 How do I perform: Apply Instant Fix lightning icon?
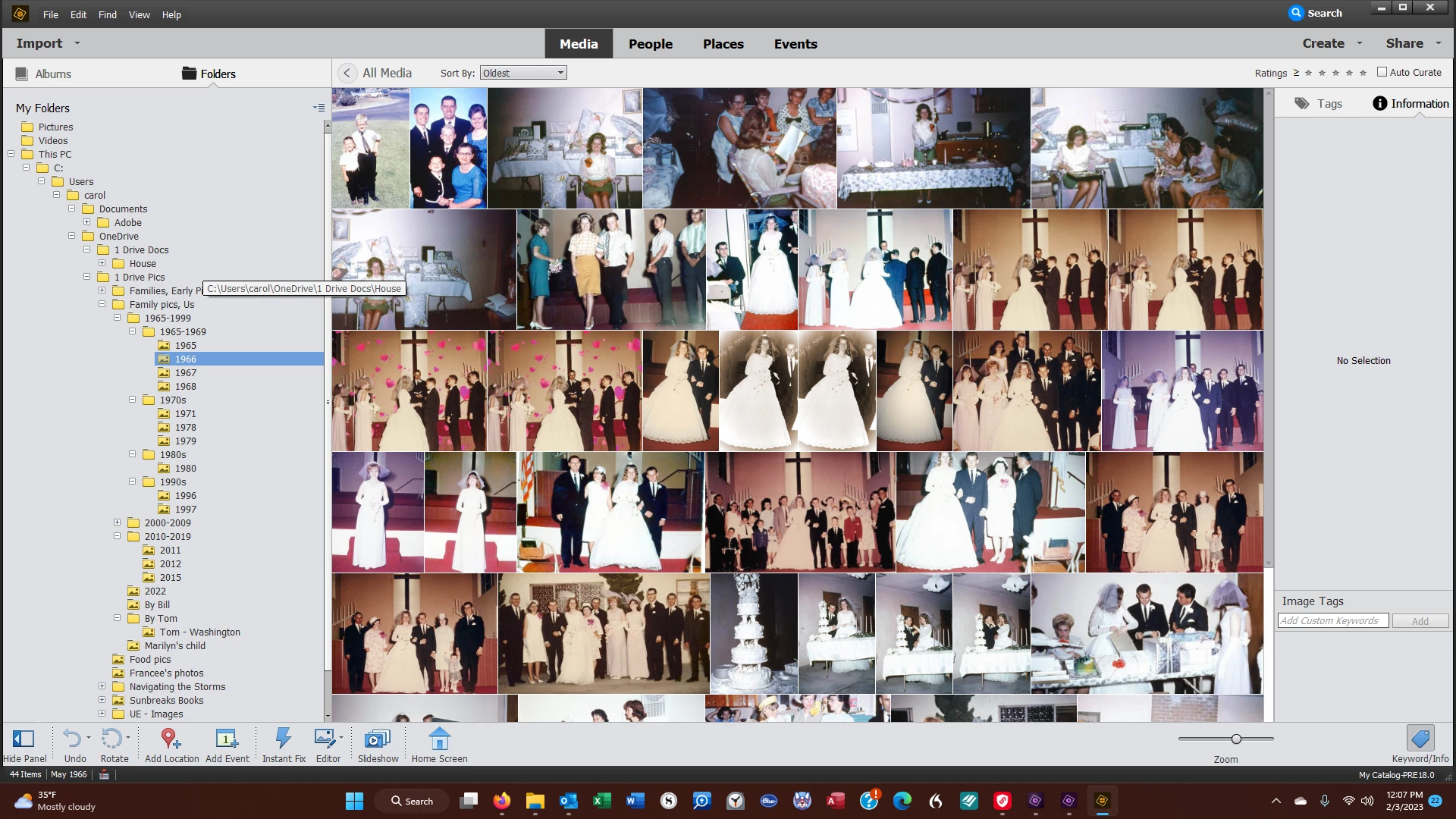[284, 739]
